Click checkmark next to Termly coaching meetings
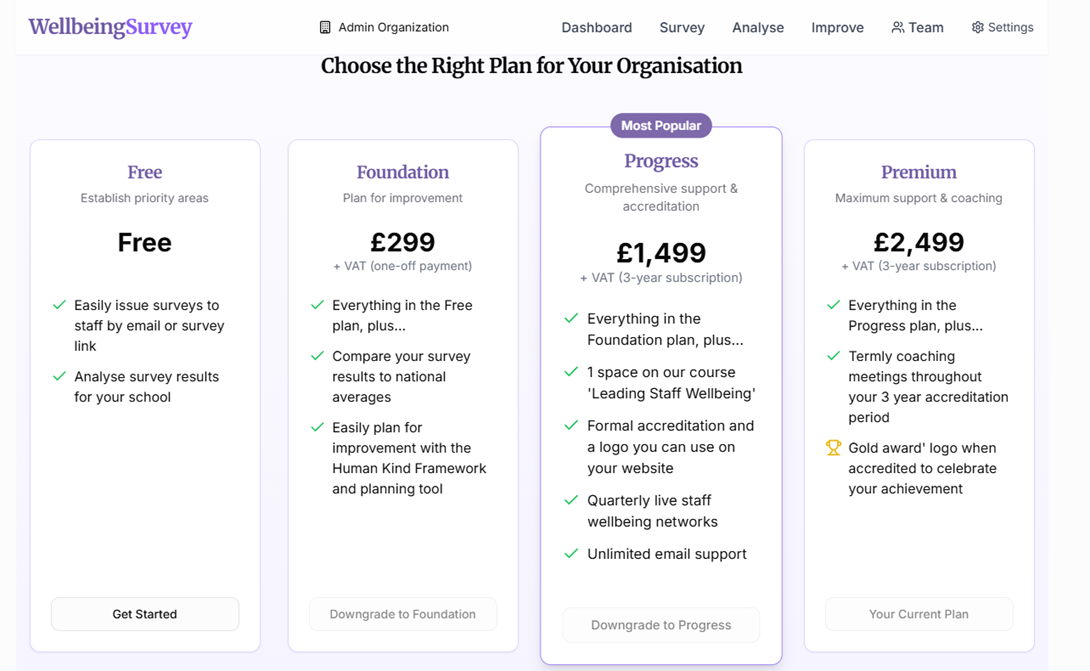This screenshot has height=671, width=1090. click(833, 356)
